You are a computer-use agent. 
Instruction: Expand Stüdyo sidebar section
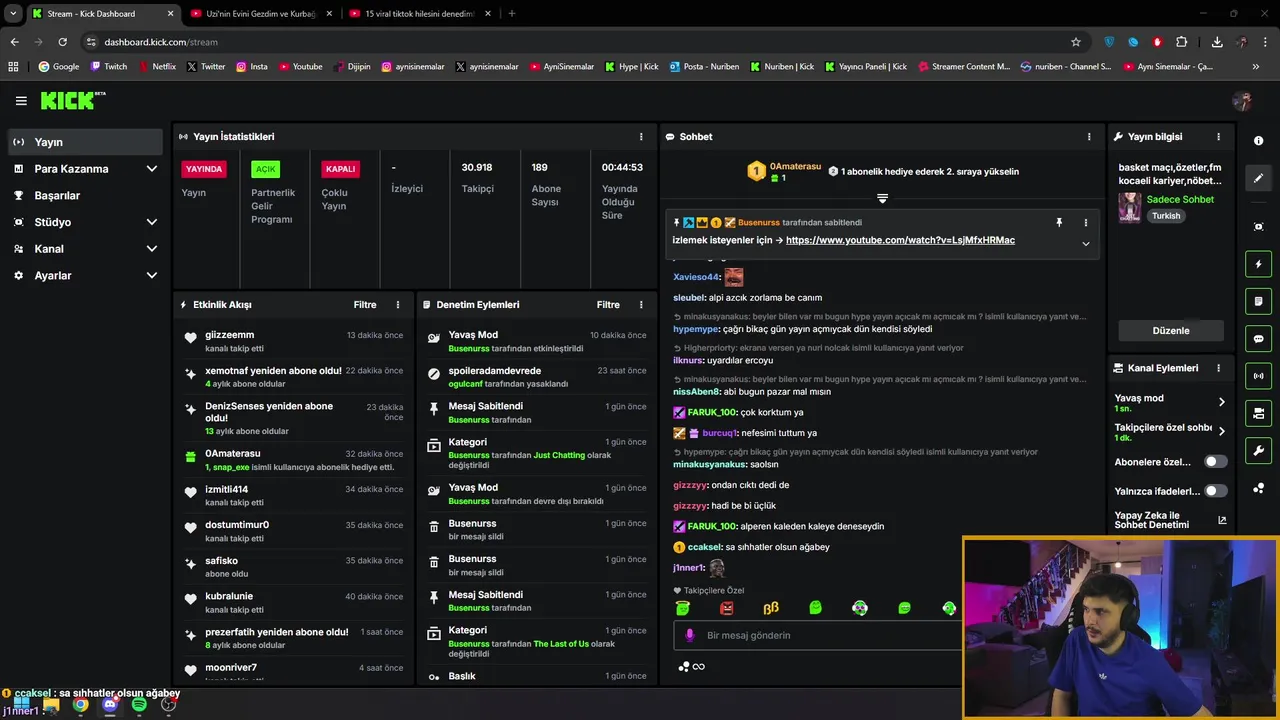(152, 222)
